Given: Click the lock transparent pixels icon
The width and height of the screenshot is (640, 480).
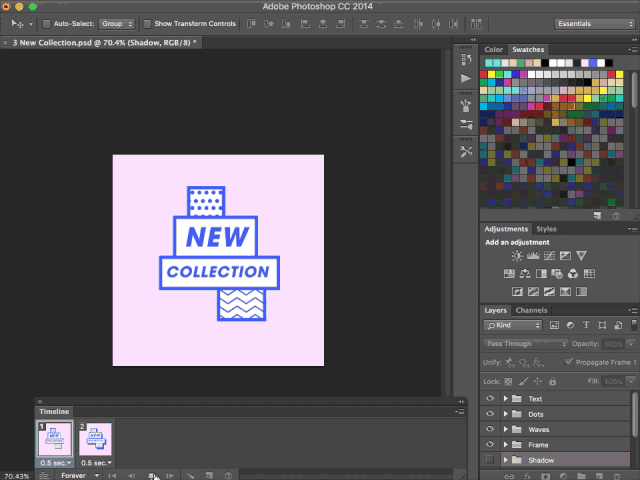Looking at the screenshot, I should click(x=508, y=382).
